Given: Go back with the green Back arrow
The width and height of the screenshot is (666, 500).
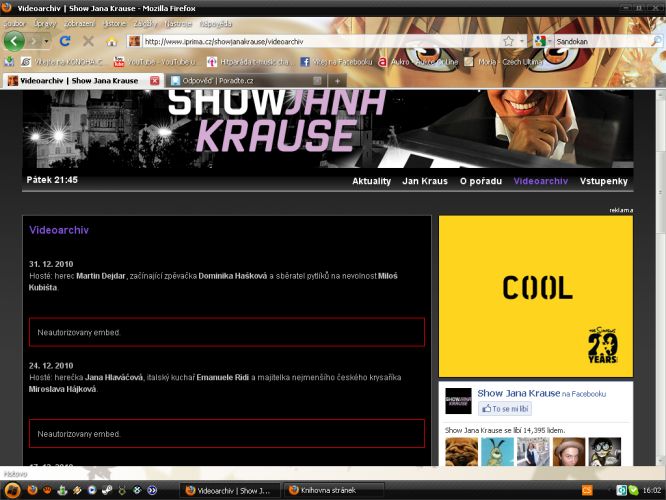Looking at the screenshot, I should point(14,41).
